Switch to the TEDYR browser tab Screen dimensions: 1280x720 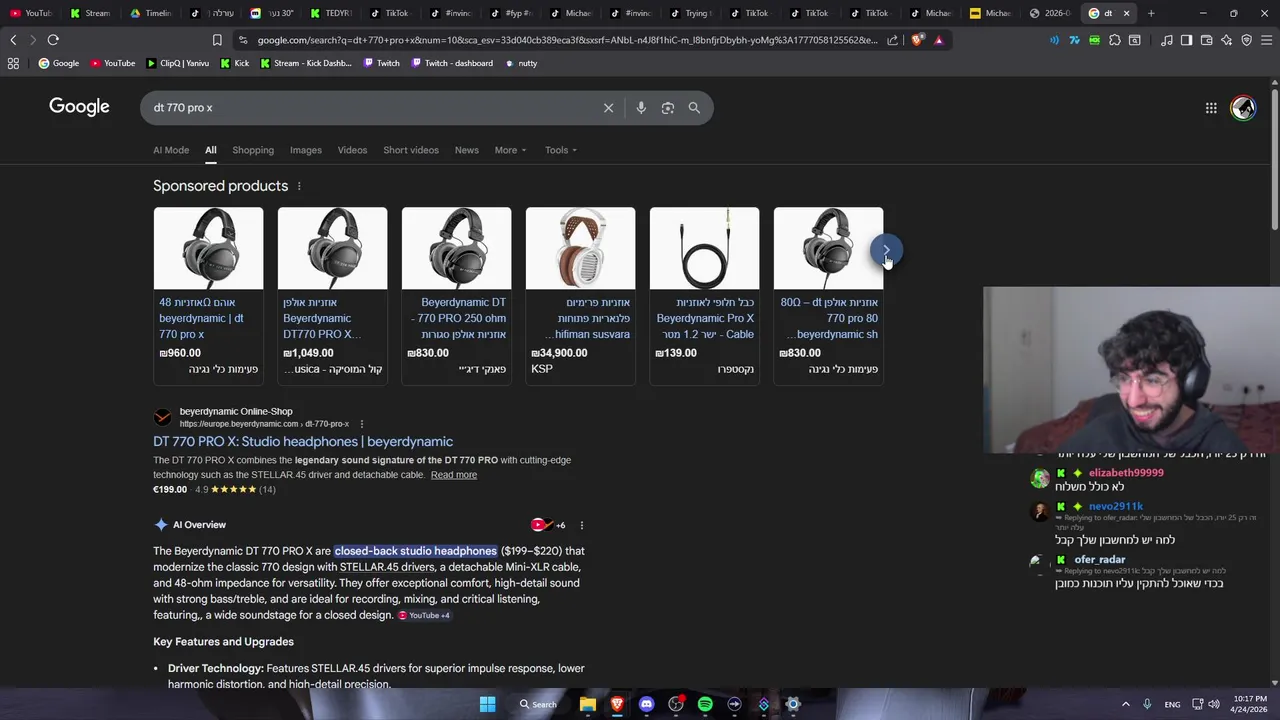331,13
